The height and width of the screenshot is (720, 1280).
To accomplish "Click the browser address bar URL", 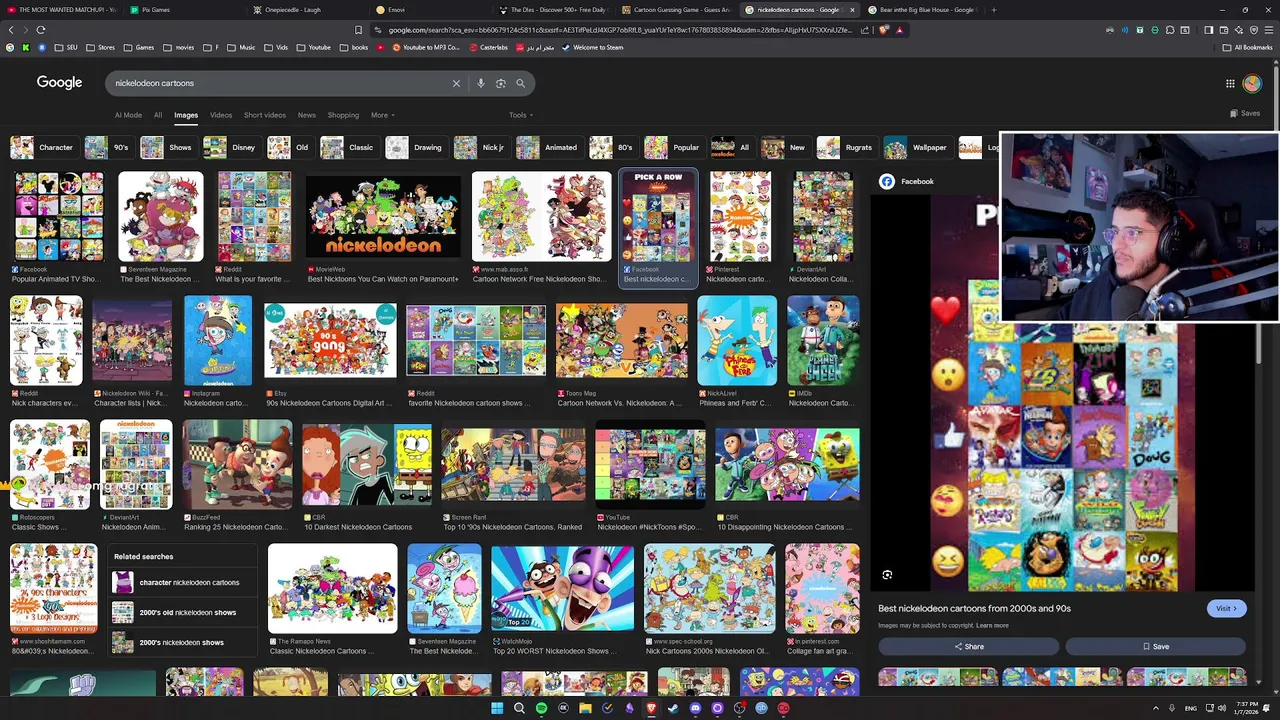I will (620, 30).
